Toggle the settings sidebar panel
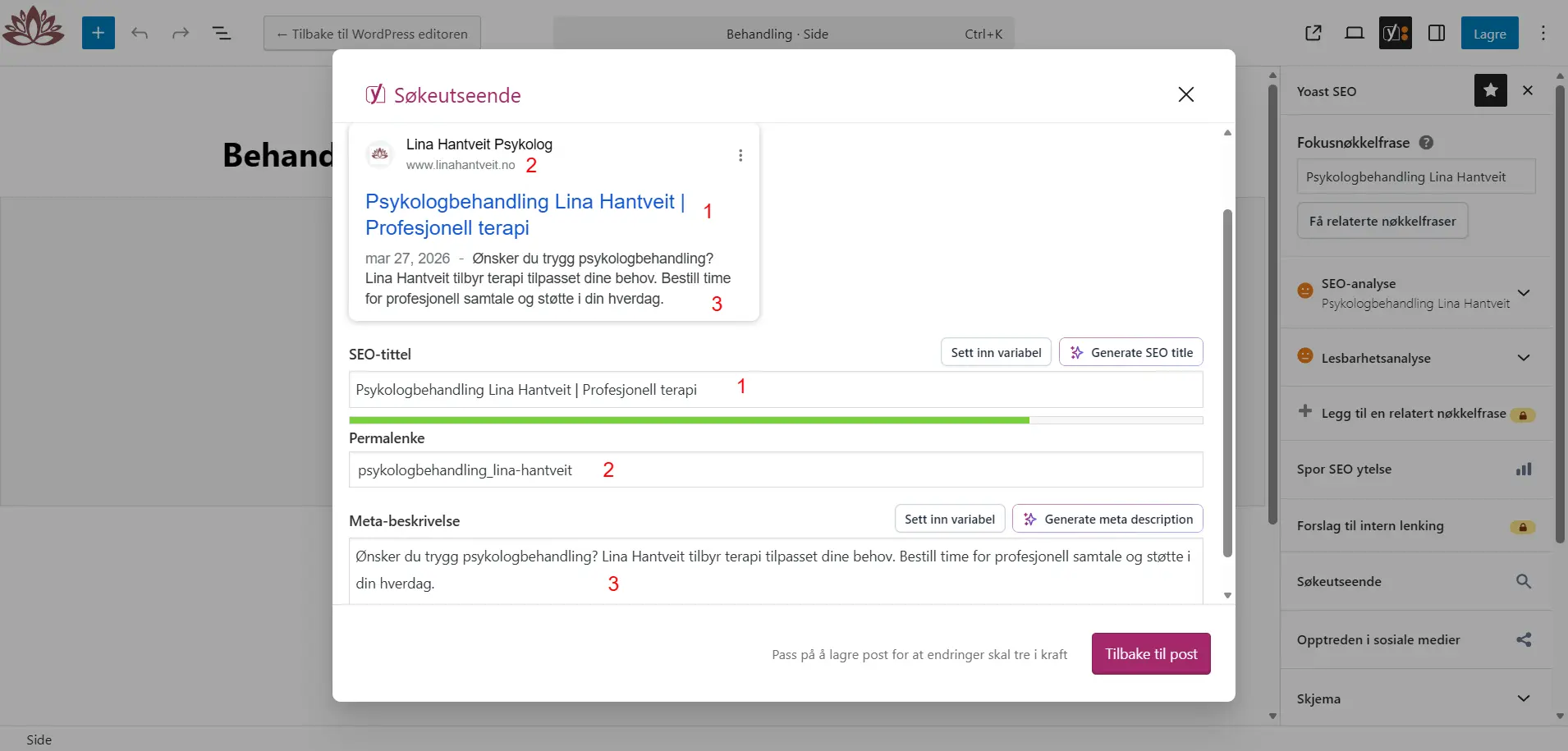This screenshot has height=751, width=1568. tap(1437, 33)
